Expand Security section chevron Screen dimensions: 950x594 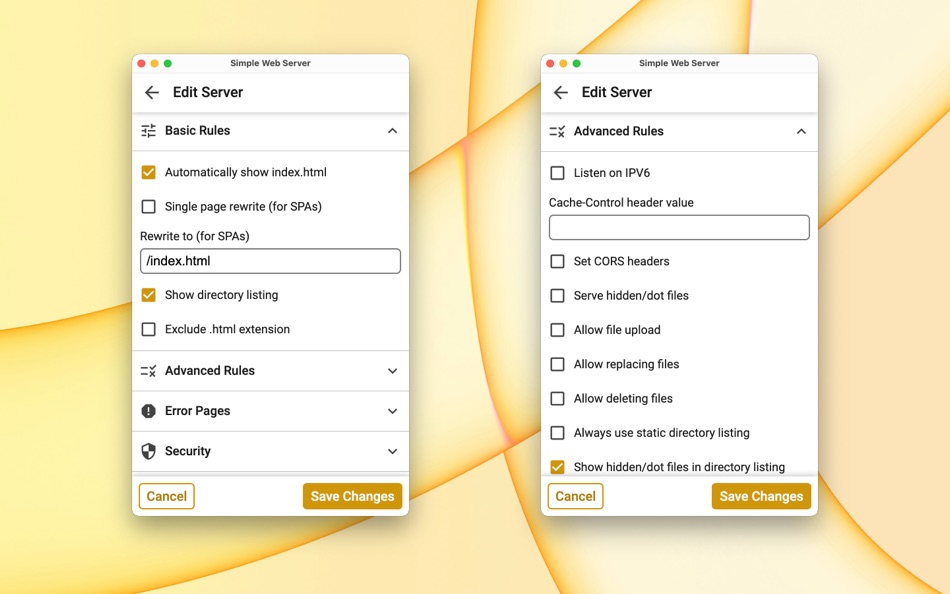click(x=393, y=452)
